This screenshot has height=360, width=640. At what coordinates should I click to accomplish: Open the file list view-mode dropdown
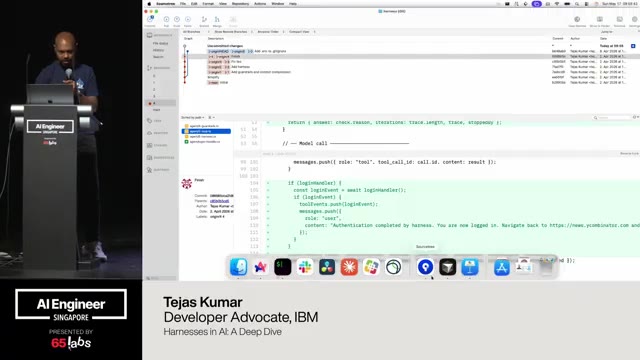point(211,118)
